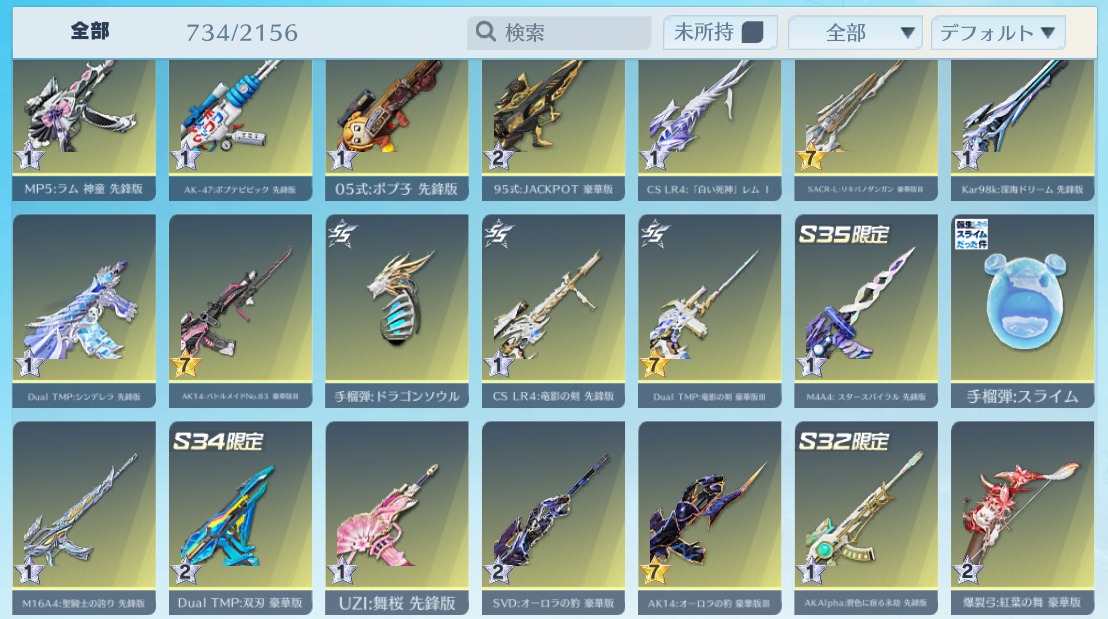
Task: Click the 95式:JACKPOT gold skin
Action: (553, 129)
